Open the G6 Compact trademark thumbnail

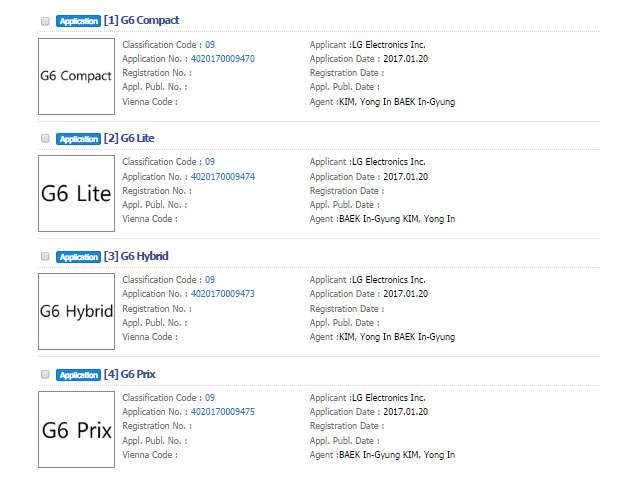click(x=76, y=76)
